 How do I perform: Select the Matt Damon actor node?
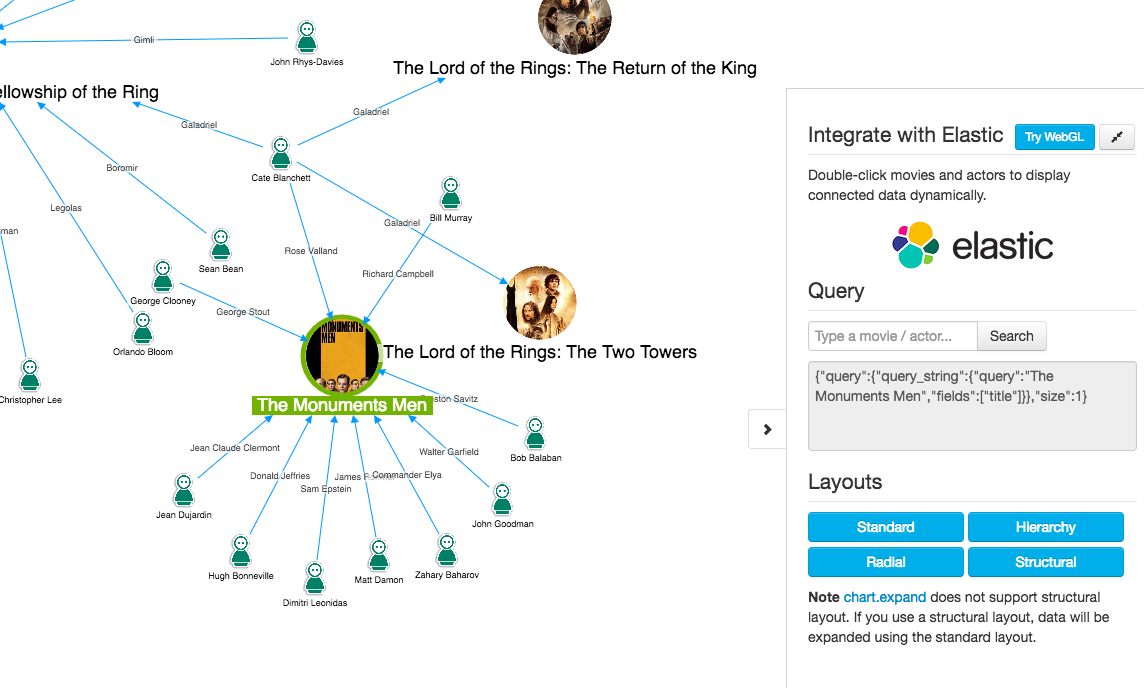point(379,555)
